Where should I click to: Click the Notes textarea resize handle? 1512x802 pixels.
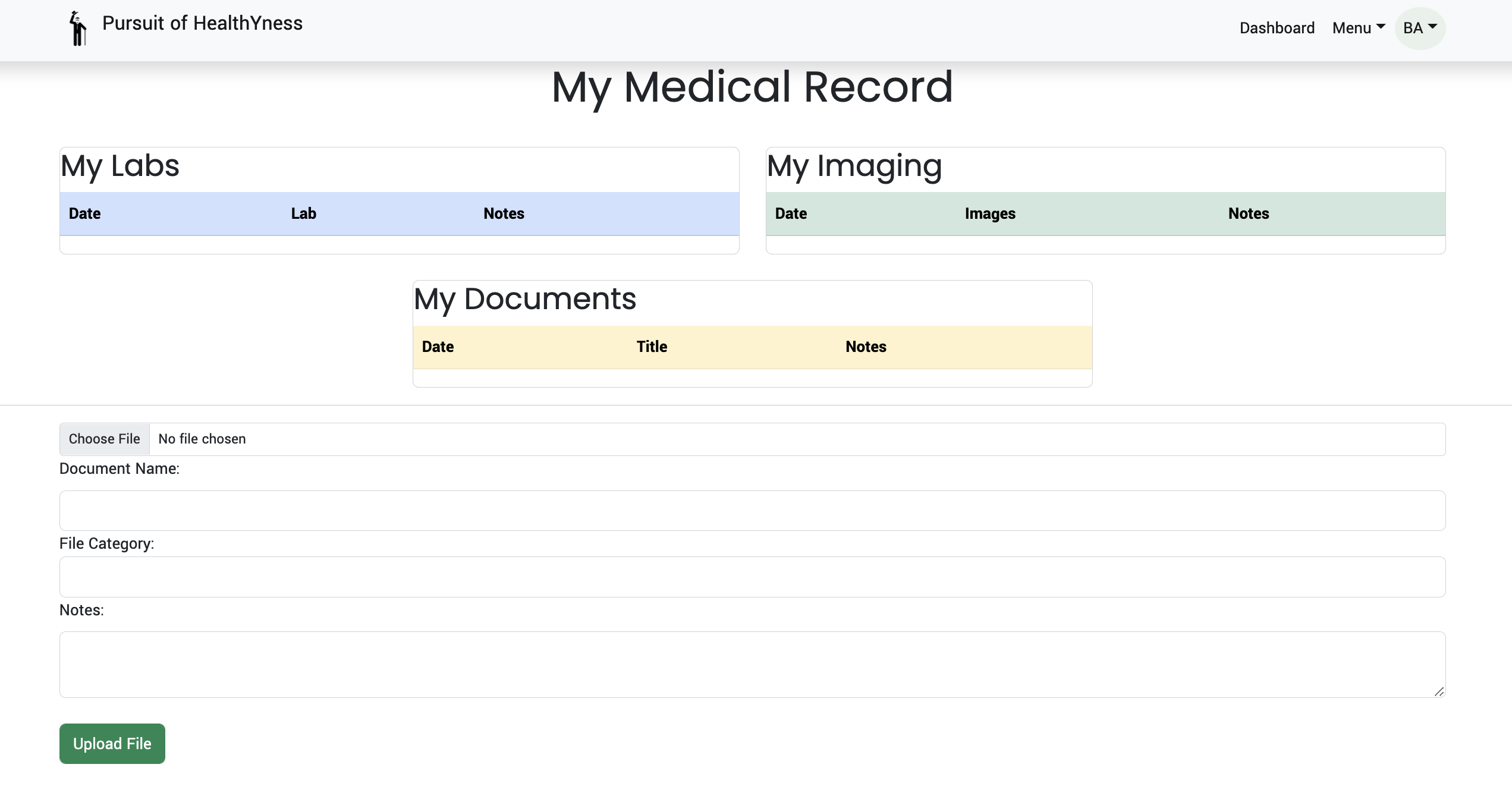[x=1439, y=691]
